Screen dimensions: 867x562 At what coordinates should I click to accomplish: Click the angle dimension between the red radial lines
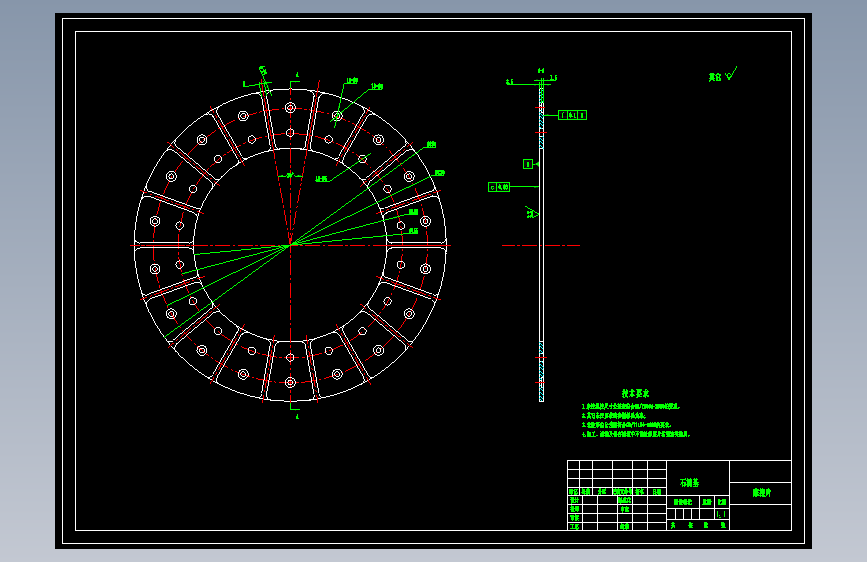tap(290, 175)
